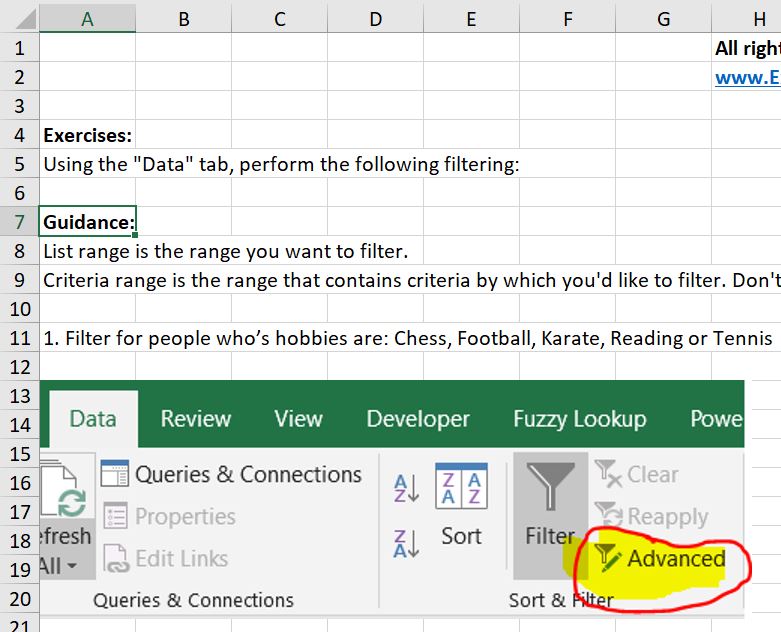This screenshot has width=781, height=632.
Task: Select row 11 header
Action: 20,338
